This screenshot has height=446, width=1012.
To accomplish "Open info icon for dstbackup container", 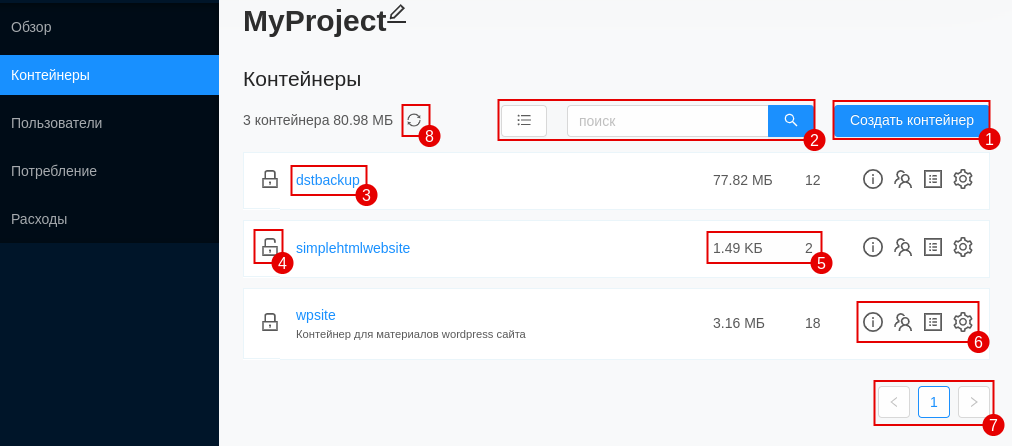I will [873, 179].
